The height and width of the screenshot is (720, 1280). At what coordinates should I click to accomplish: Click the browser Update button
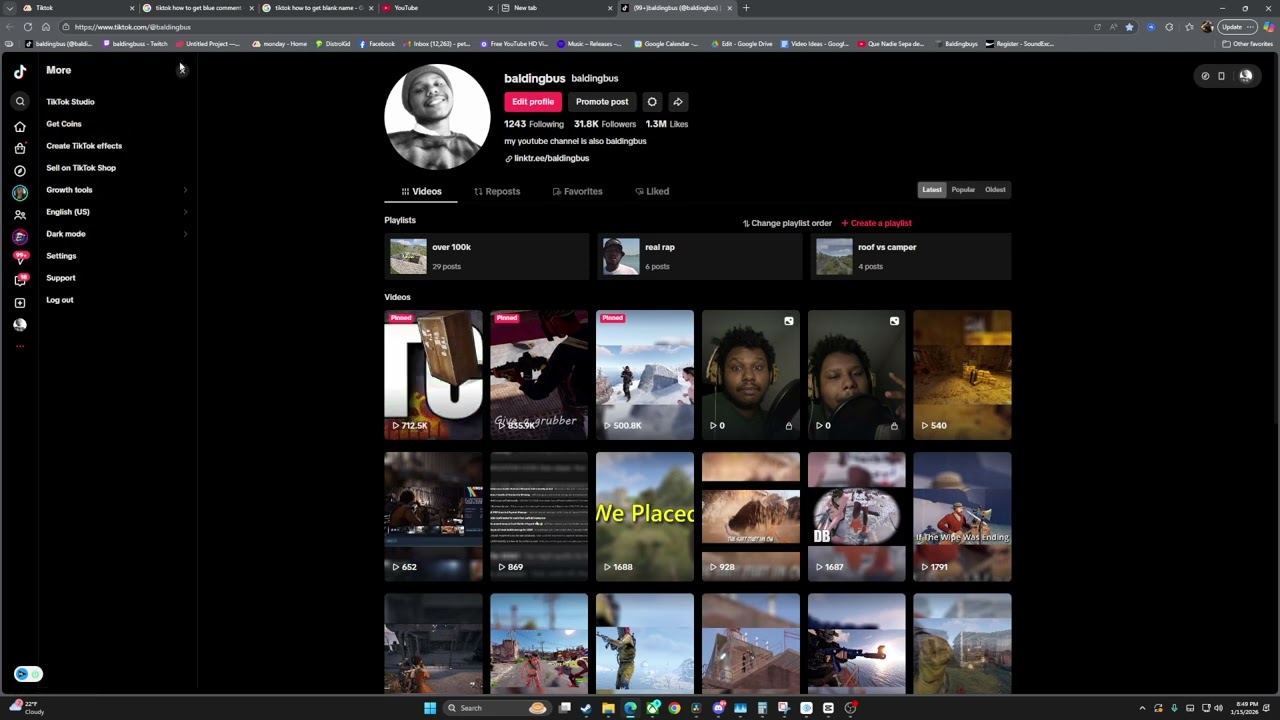pos(1232,27)
